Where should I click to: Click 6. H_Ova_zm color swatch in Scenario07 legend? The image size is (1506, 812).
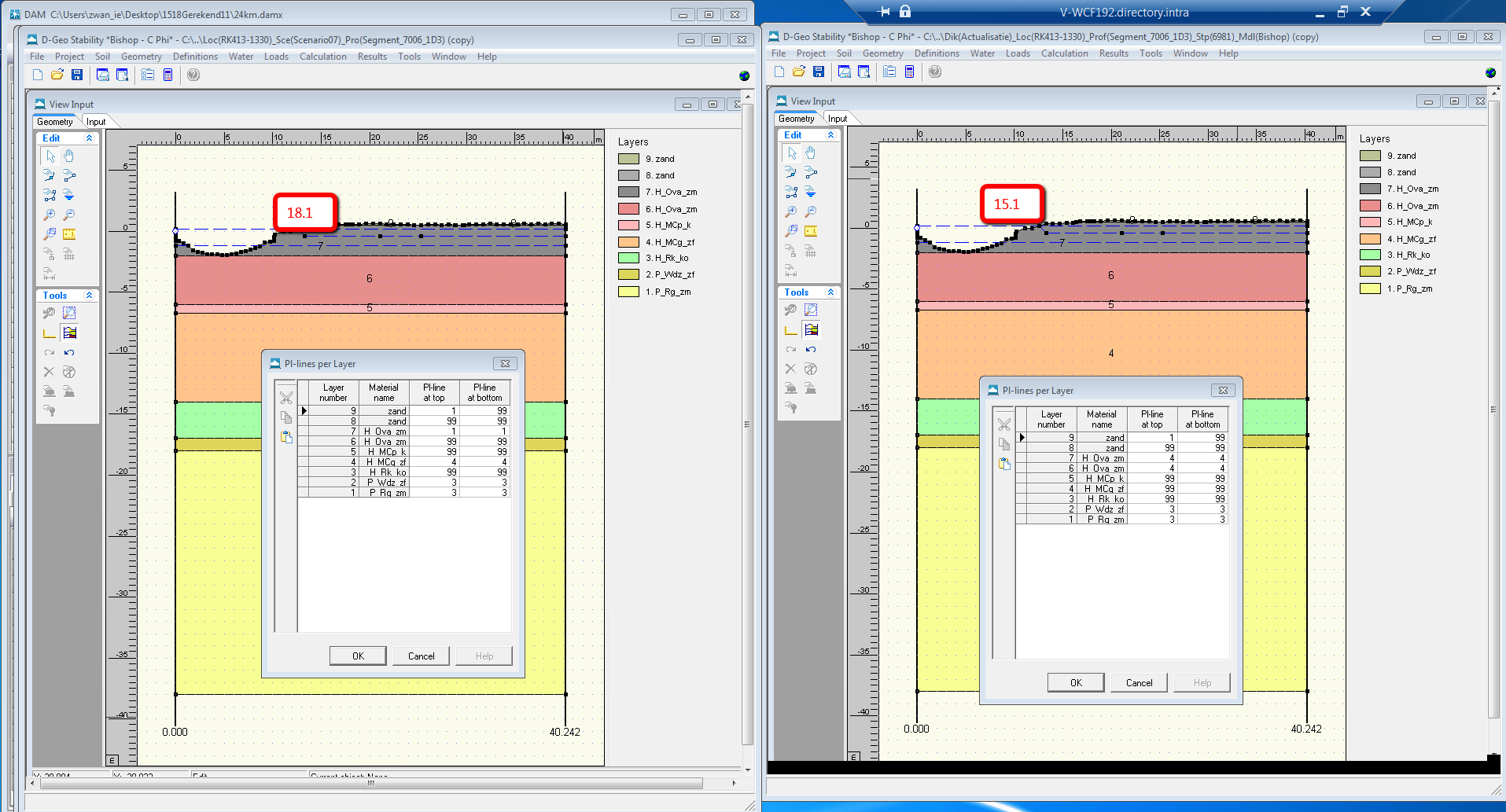click(x=628, y=209)
